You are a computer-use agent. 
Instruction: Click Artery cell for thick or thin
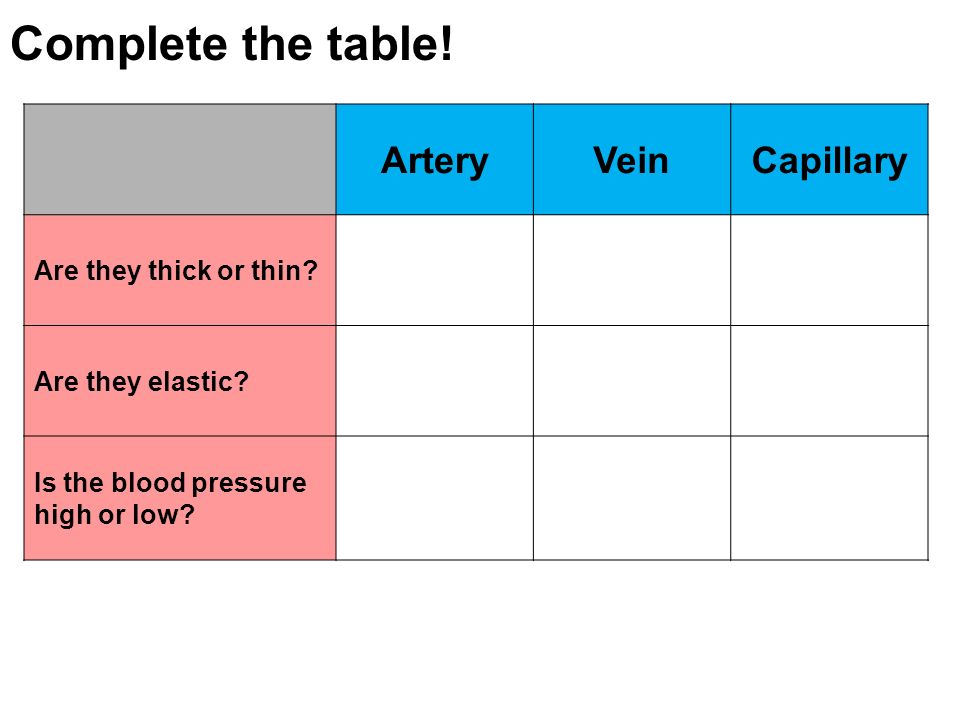(x=435, y=271)
